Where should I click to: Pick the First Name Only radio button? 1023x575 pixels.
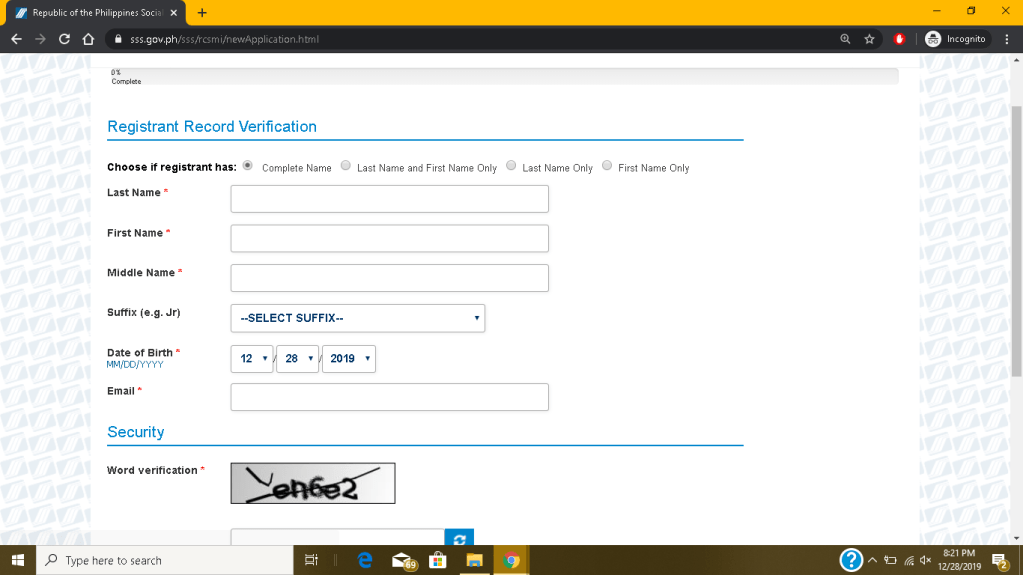coord(607,166)
